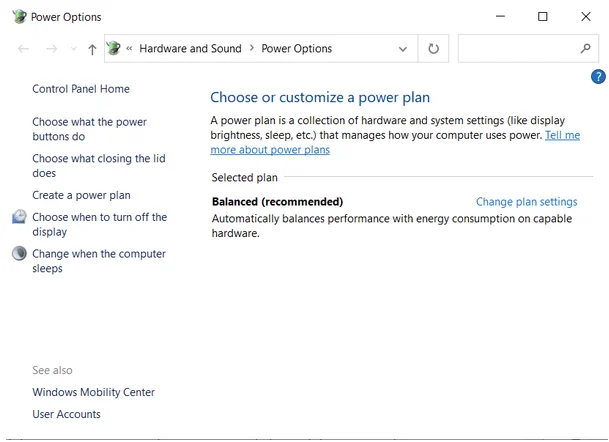Click the Power Options title bar icon
609x442 pixels.
(19, 16)
